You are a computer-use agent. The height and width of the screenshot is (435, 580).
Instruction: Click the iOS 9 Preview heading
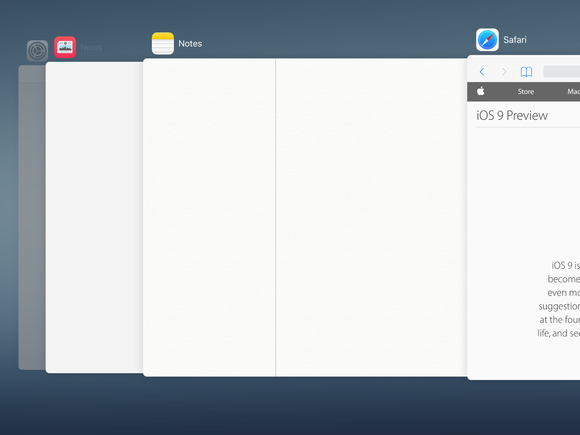point(512,115)
